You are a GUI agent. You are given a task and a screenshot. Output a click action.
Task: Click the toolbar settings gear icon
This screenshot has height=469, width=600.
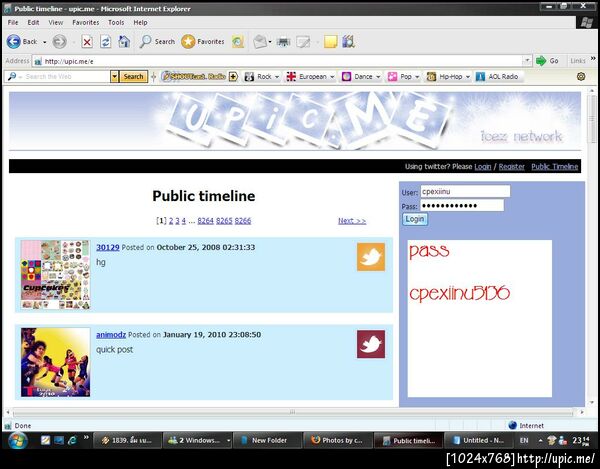point(581,77)
